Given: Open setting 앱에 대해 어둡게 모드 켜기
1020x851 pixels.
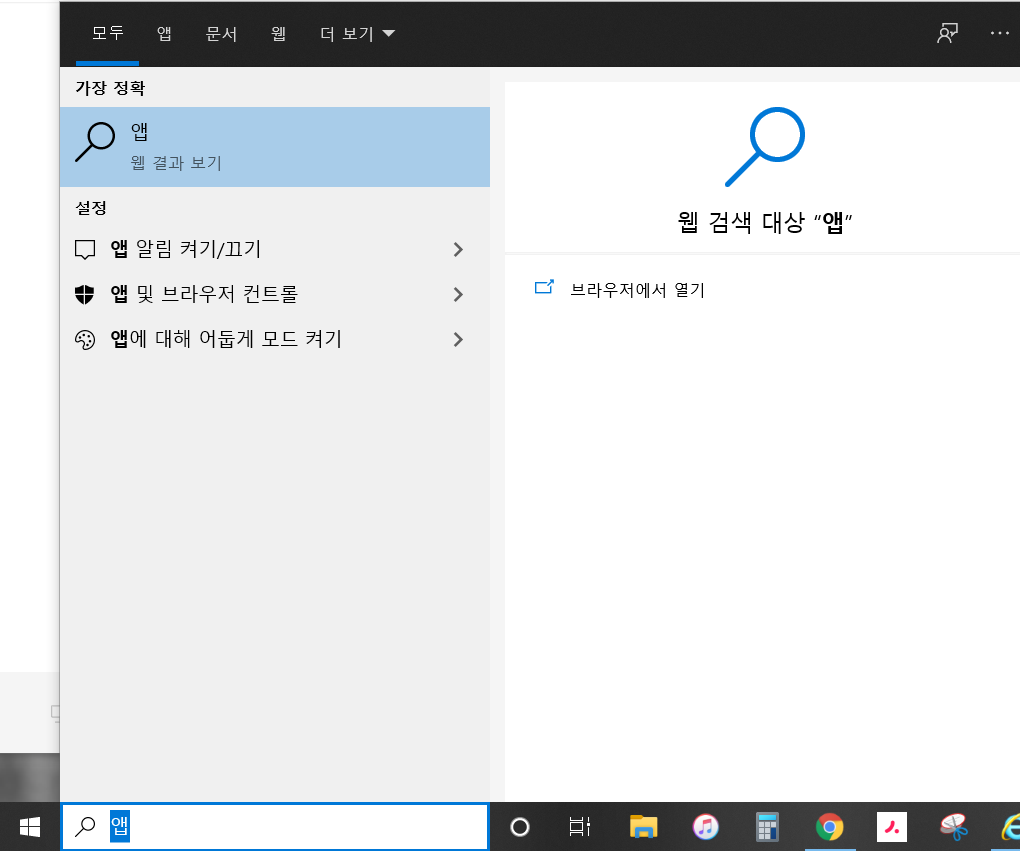Looking at the screenshot, I should click(x=275, y=340).
